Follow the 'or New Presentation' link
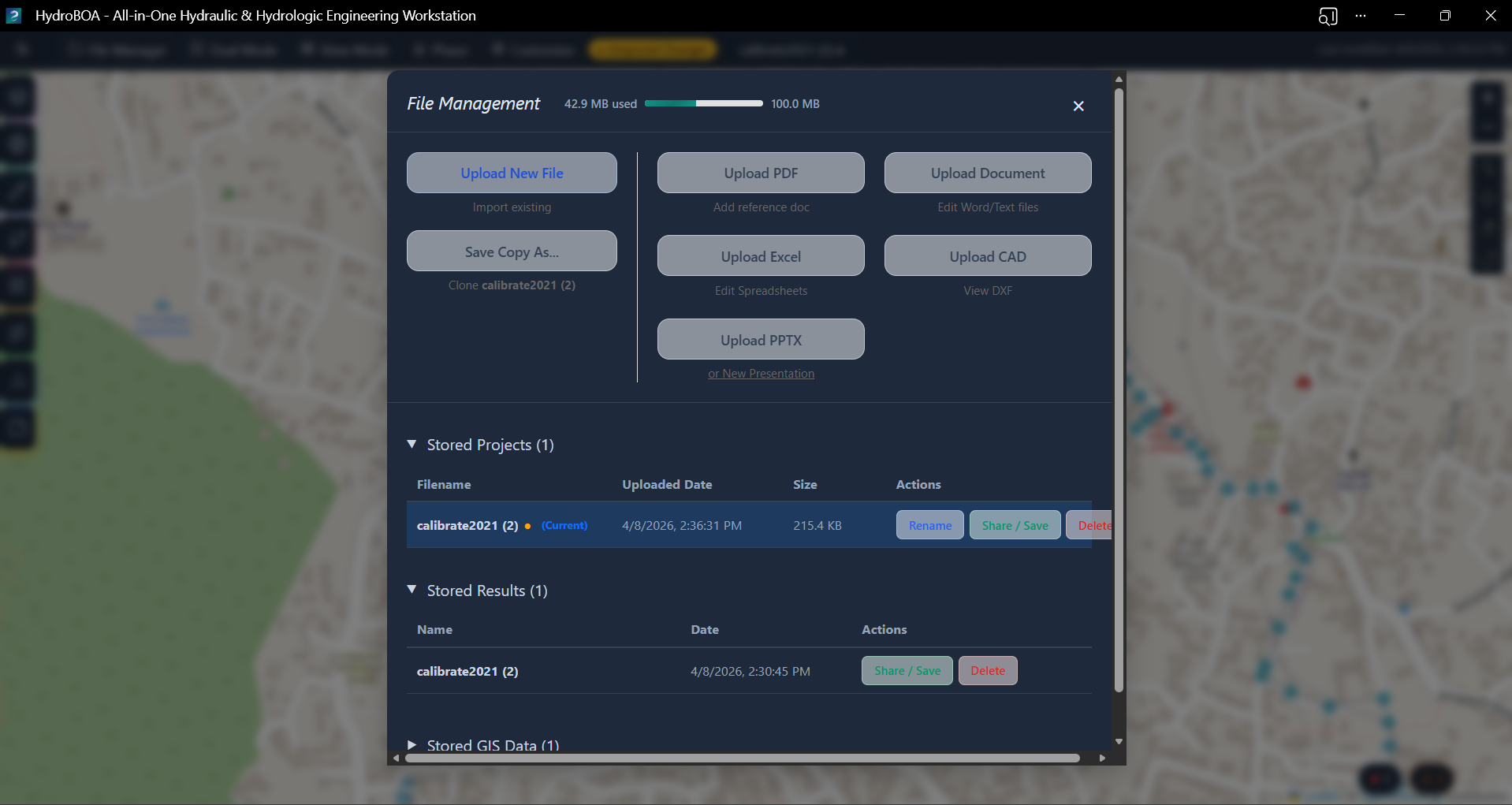The image size is (1512, 805). (x=761, y=374)
